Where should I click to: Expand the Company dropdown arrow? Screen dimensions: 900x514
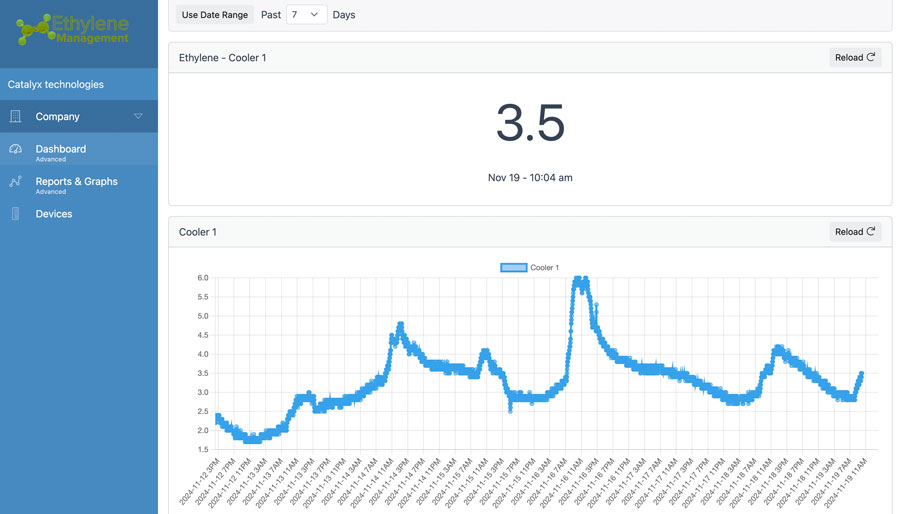(138, 116)
